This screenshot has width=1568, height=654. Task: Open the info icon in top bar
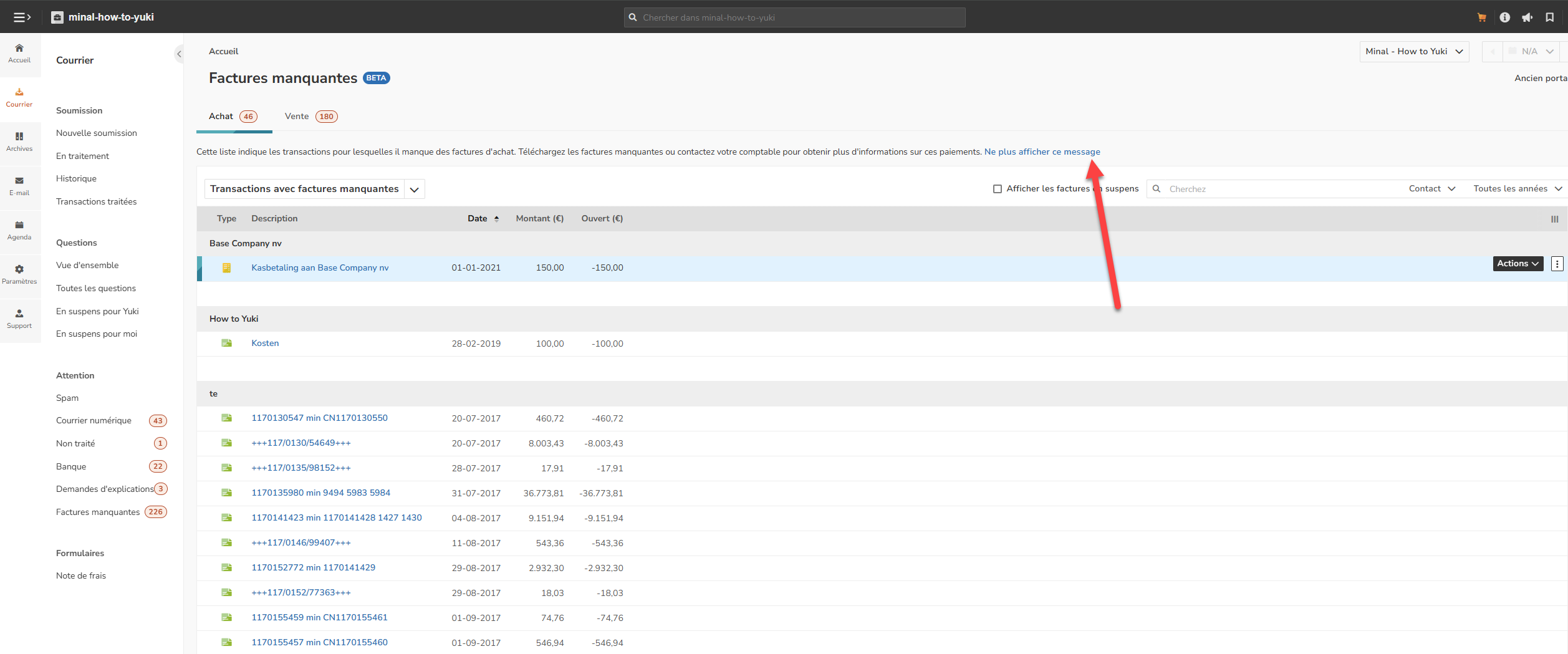1505,17
